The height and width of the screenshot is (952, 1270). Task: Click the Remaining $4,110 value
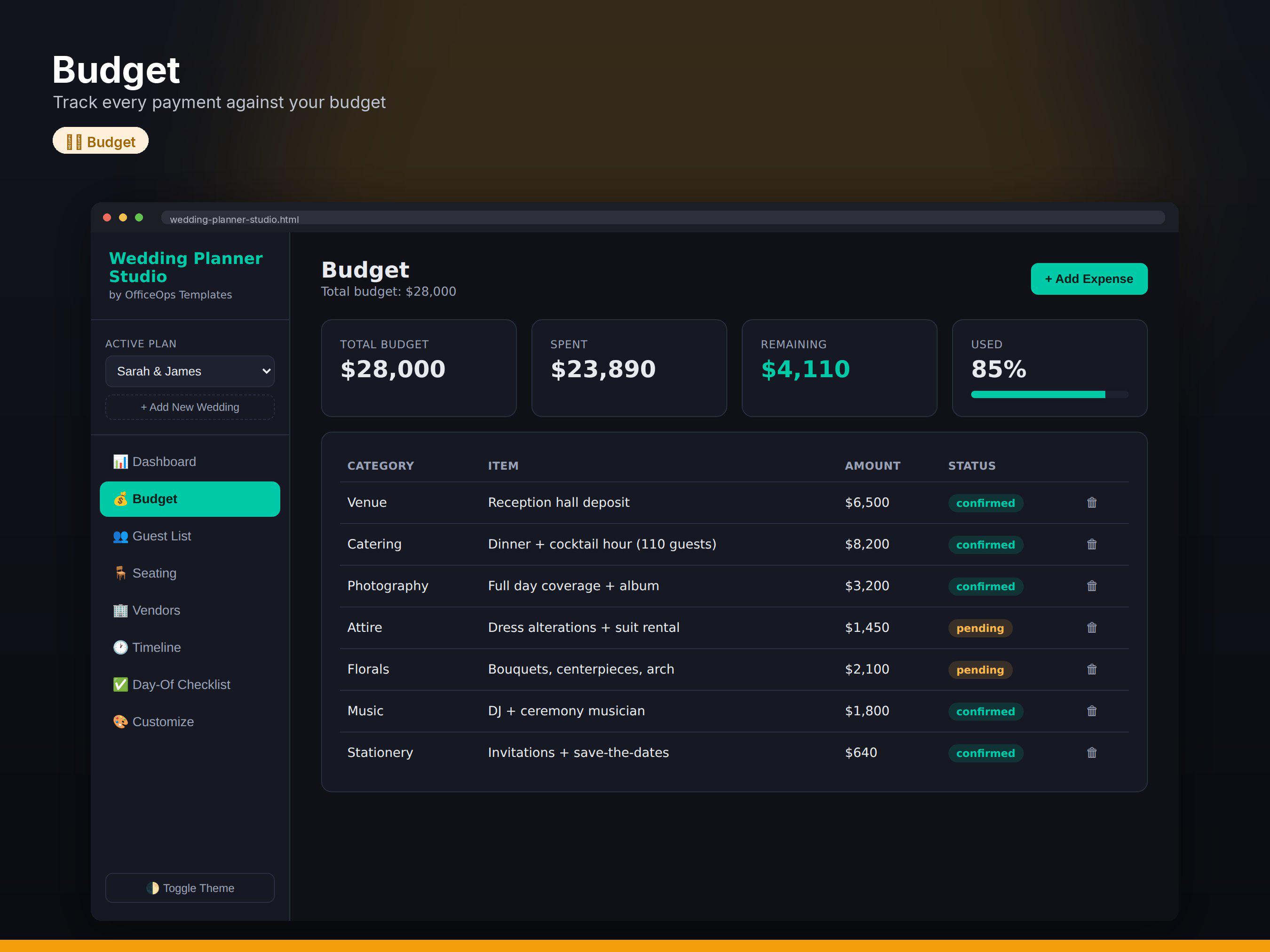click(x=805, y=369)
